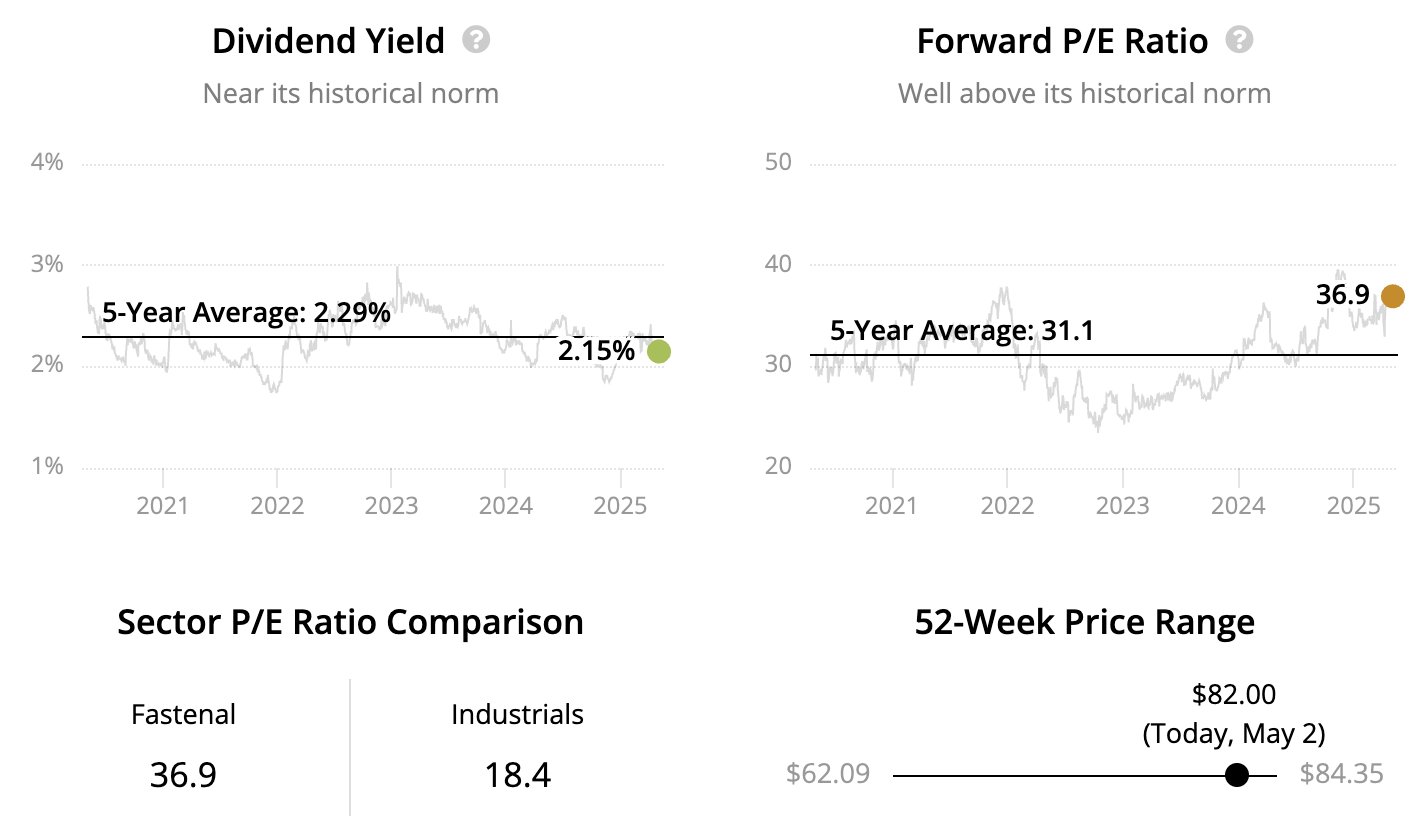This screenshot has width=1420, height=836.
Task: Click "Near its historical norm" subtitle
Action: click(x=350, y=94)
